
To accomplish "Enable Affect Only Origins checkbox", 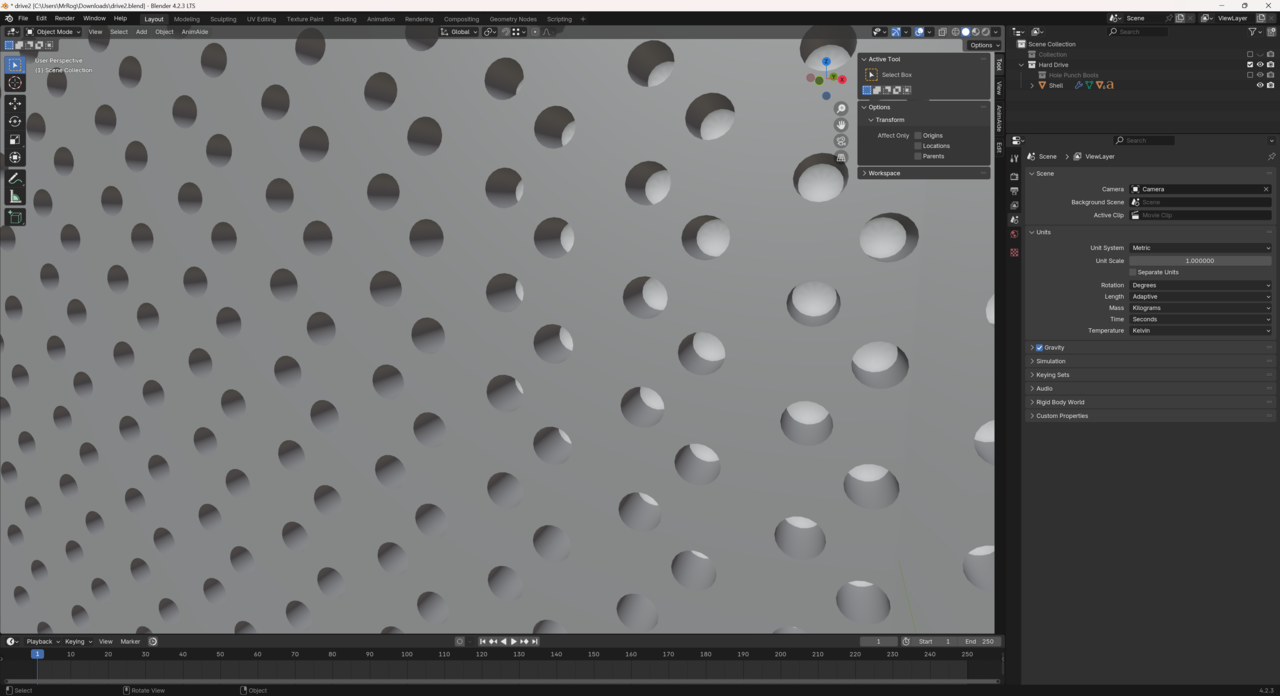I will (x=918, y=135).
